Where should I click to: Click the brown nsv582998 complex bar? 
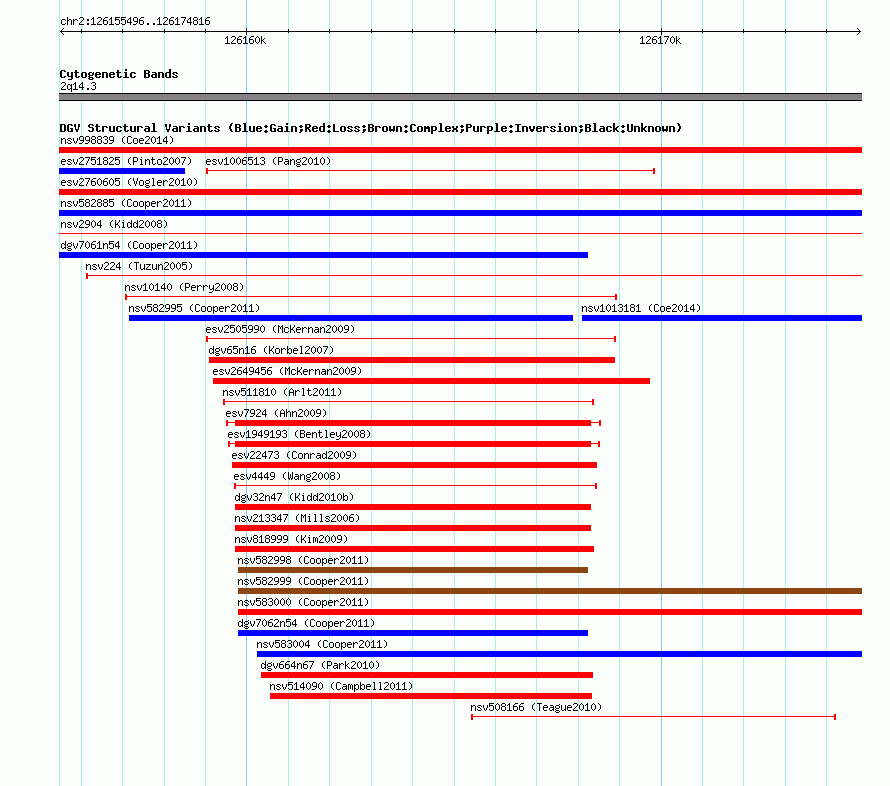click(413, 570)
